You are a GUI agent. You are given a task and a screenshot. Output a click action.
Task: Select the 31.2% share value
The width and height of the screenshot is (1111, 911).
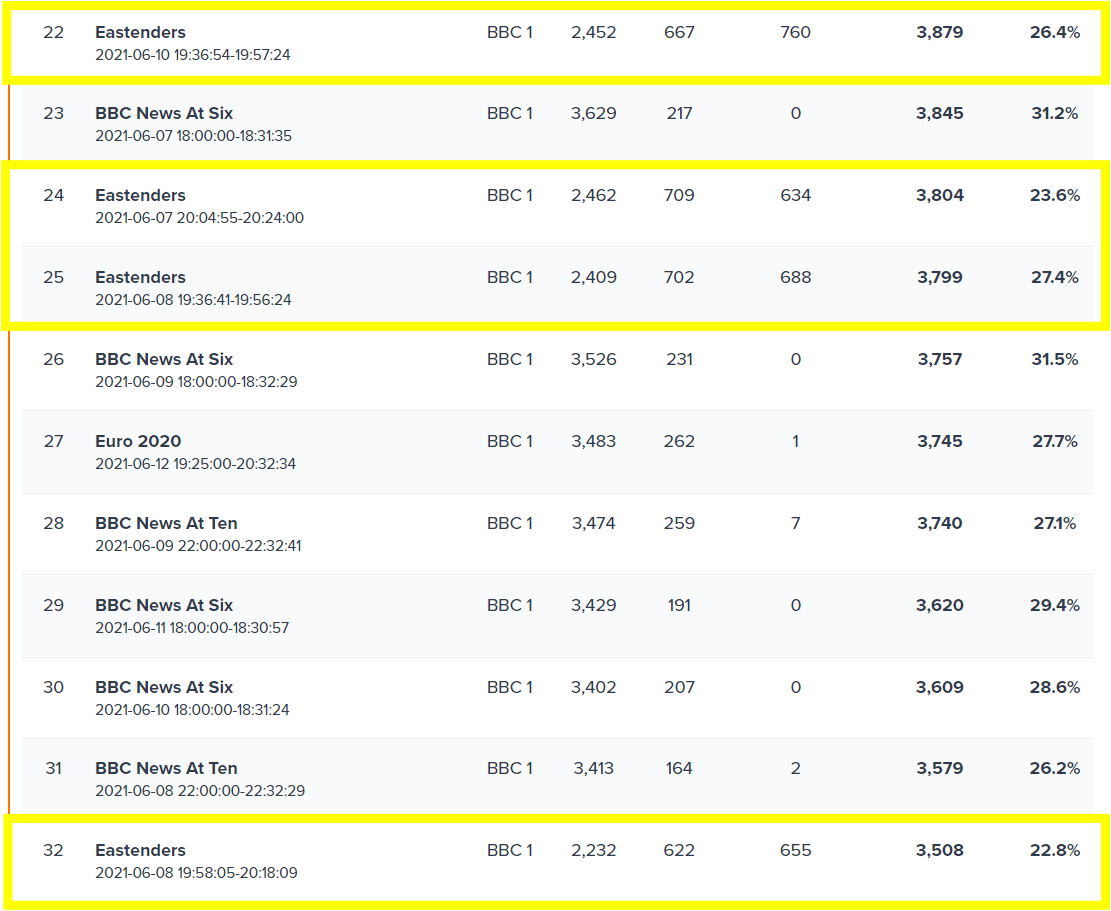(x=1054, y=113)
